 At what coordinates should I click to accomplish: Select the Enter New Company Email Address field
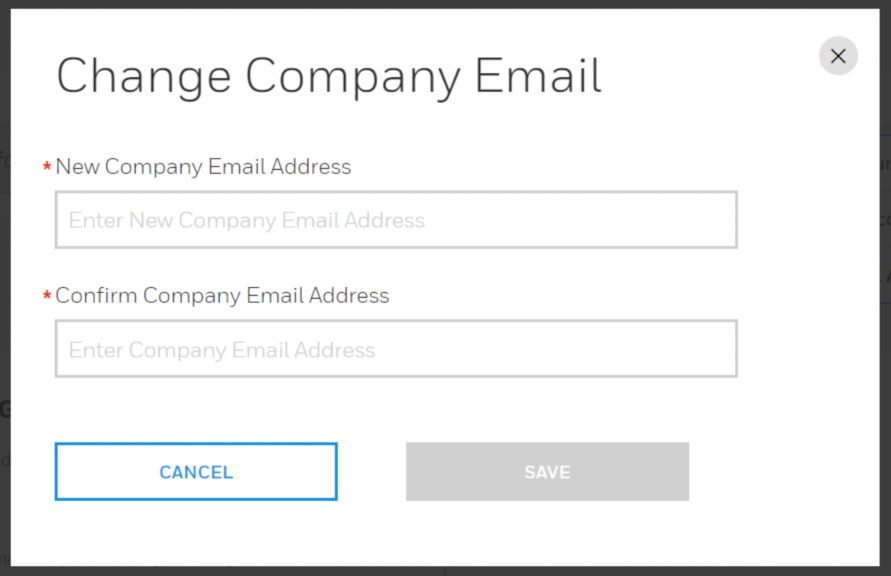coord(396,220)
